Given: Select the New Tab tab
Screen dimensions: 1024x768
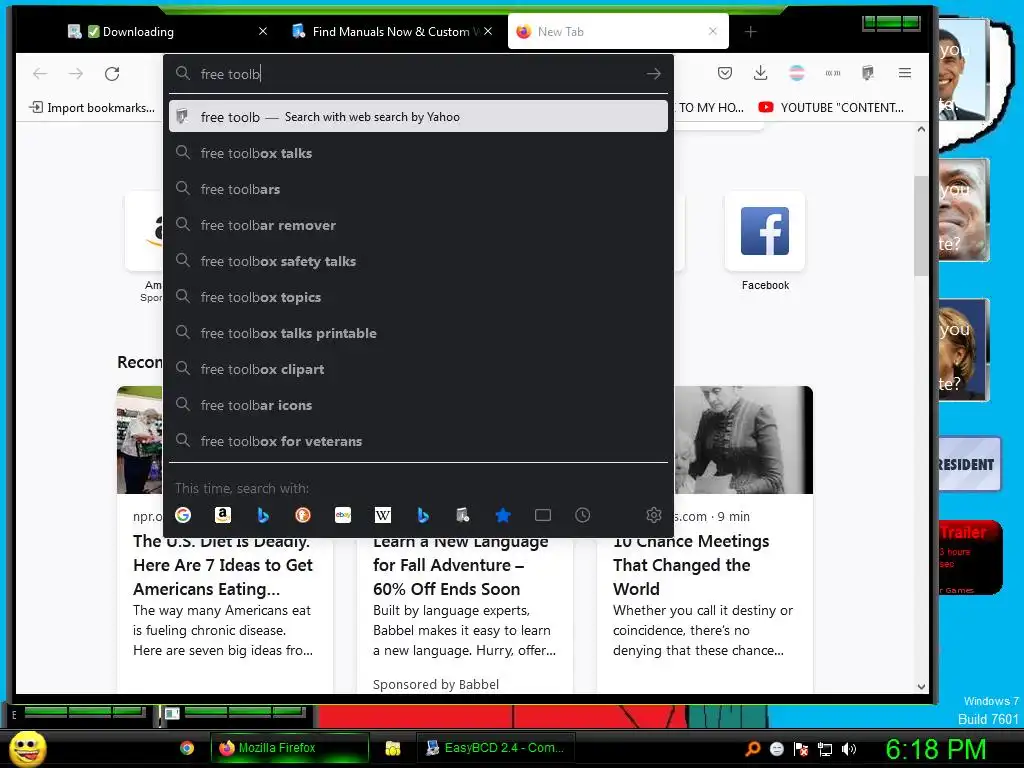Looking at the screenshot, I should pos(618,31).
